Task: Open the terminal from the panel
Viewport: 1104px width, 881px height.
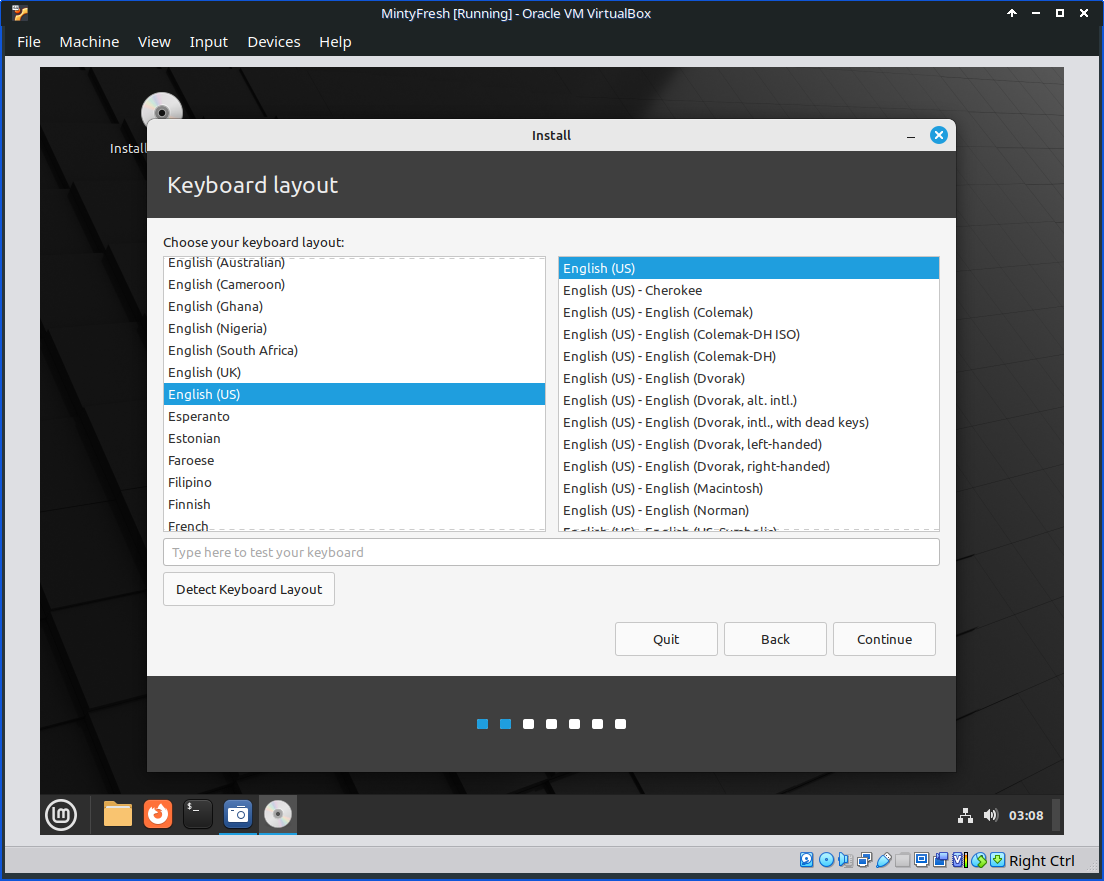Action: [x=198, y=814]
